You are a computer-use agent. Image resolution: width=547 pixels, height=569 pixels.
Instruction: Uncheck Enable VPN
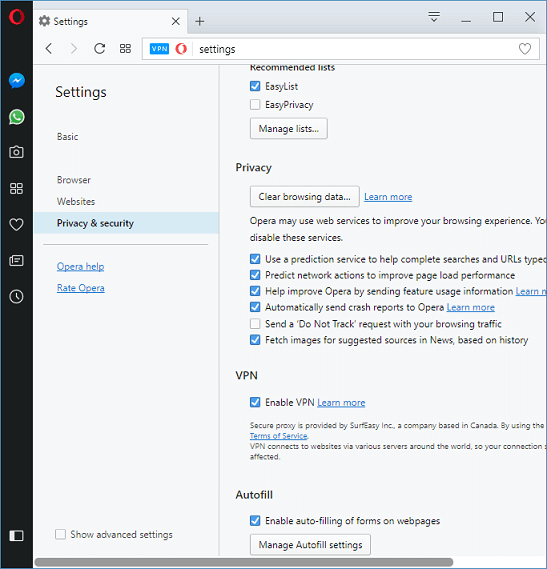click(255, 402)
